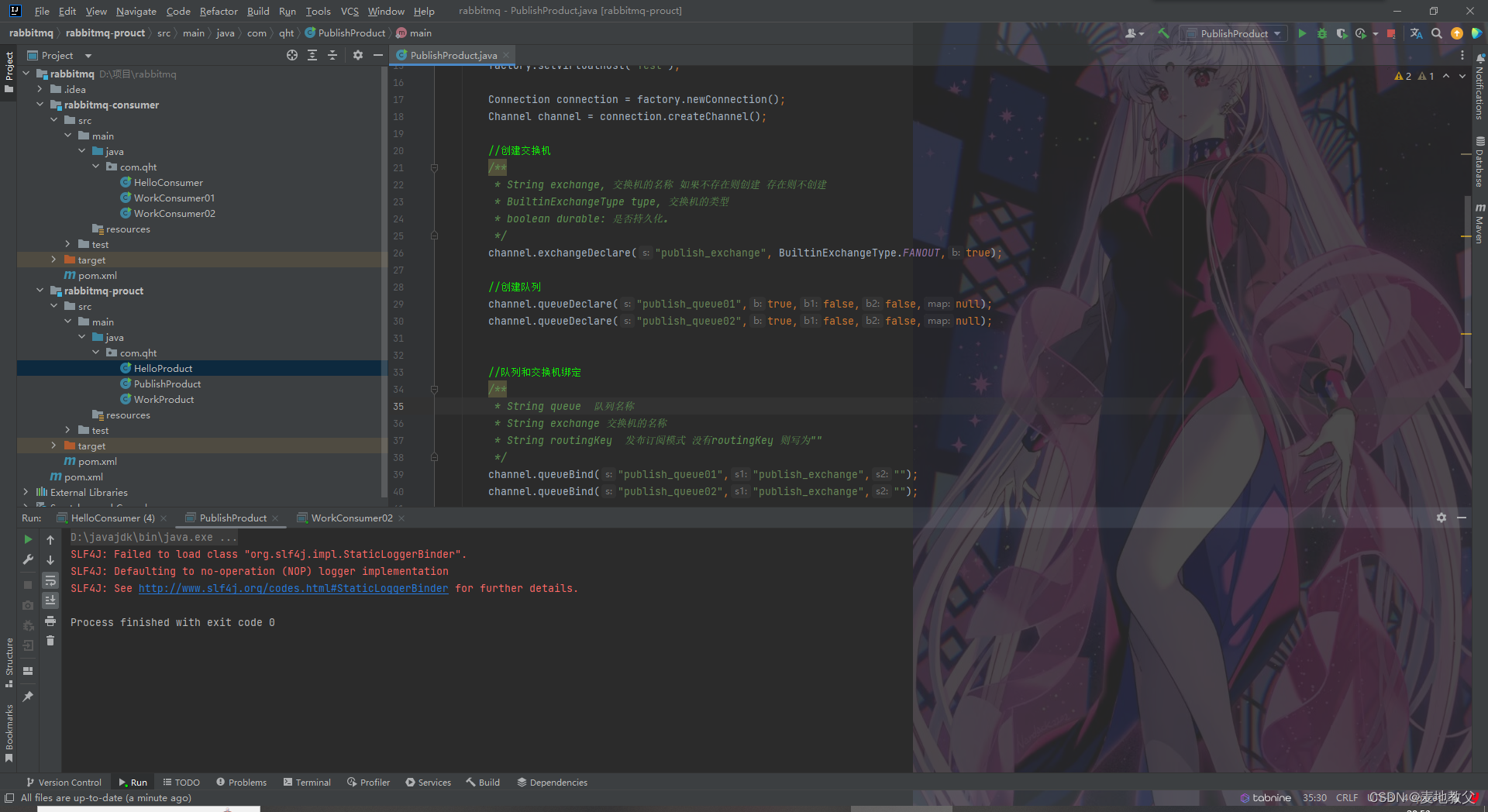Select PublishProduct.java editor tab
Screen dimensions: 1488x812
point(453,55)
